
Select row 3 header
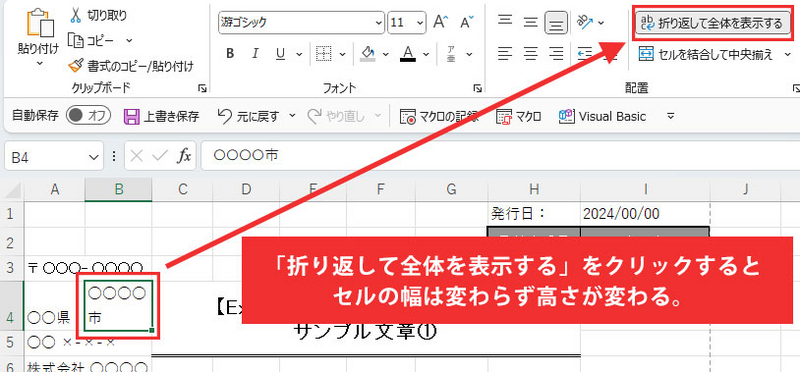12,267
